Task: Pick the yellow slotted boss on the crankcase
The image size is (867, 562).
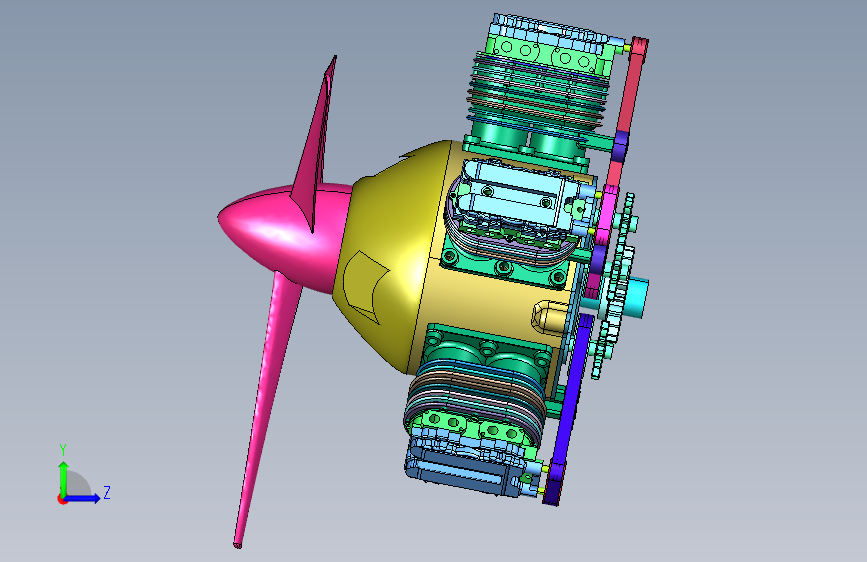Action: pyautogui.click(x=550, y=317)
